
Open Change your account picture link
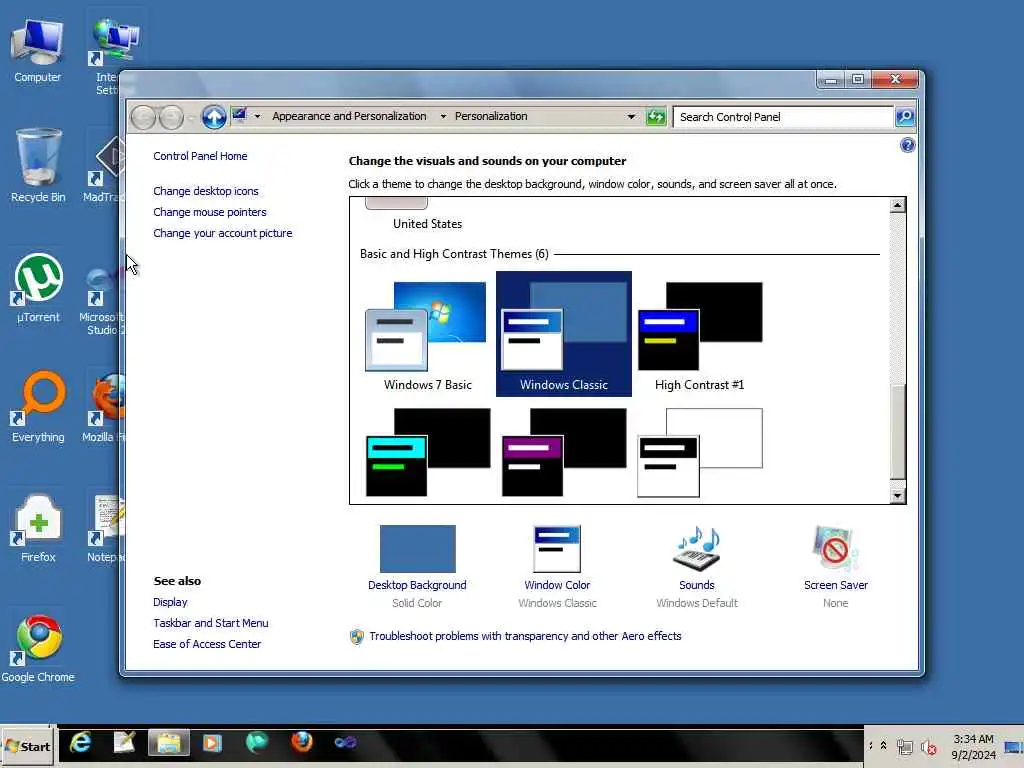tap(223, 233)
